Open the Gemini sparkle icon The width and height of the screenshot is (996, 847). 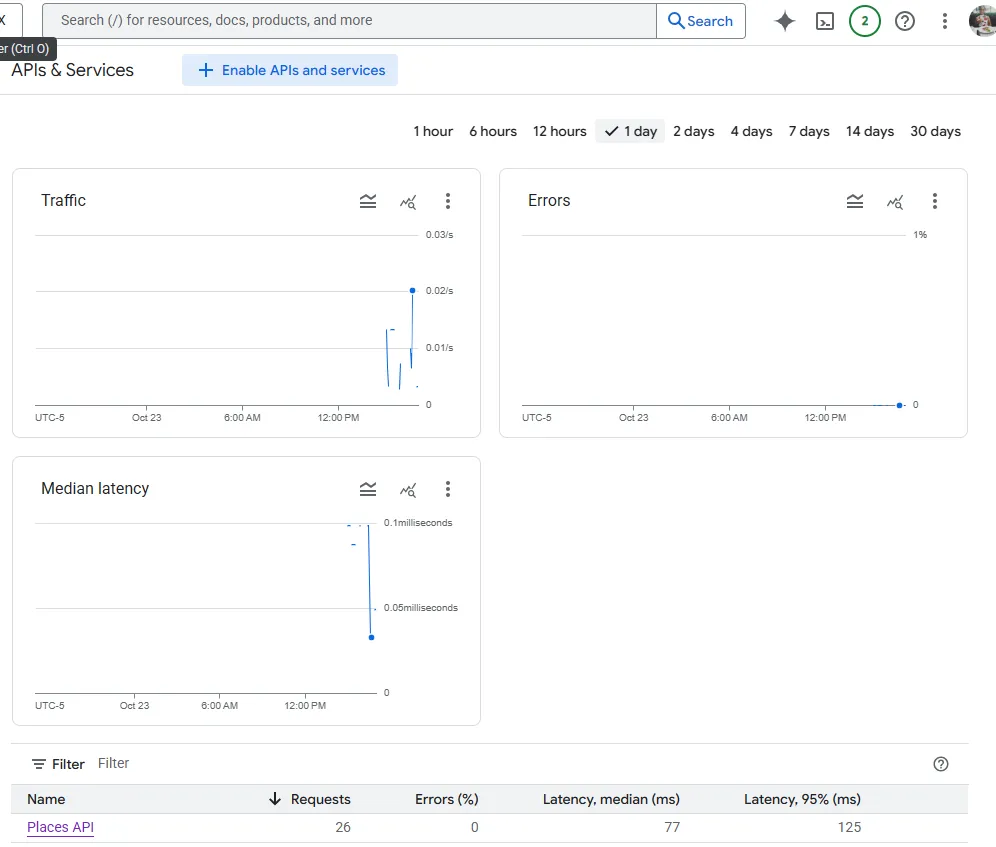click(x=784, y=20)
